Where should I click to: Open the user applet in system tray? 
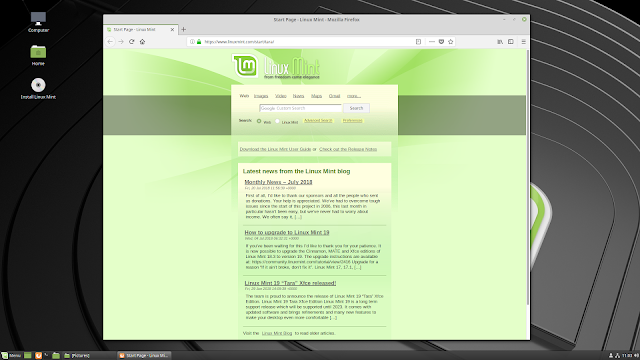click(611, 356)
